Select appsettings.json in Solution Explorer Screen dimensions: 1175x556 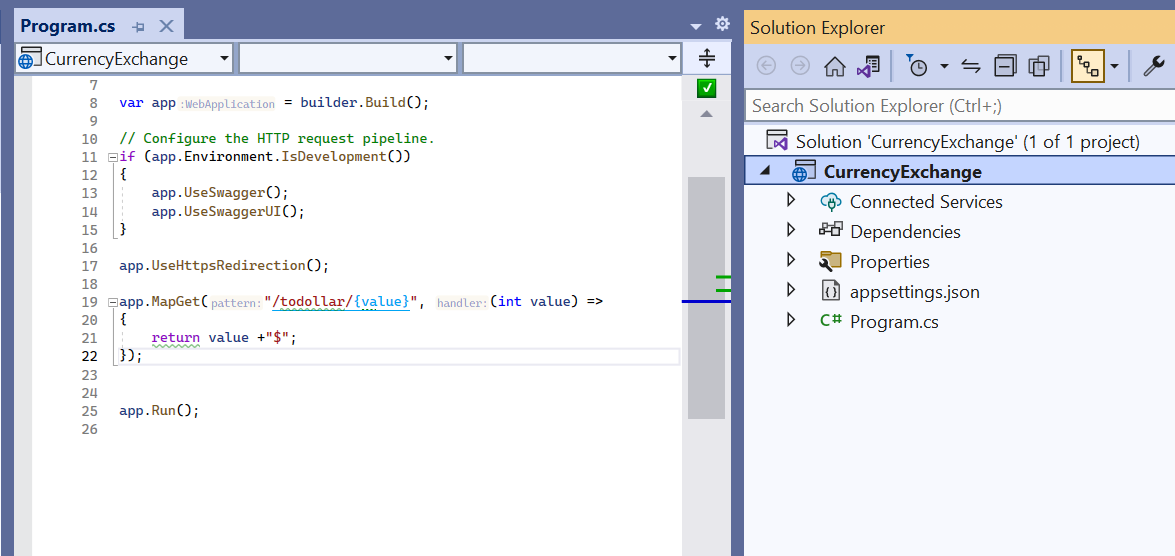[x=914, y=292]
